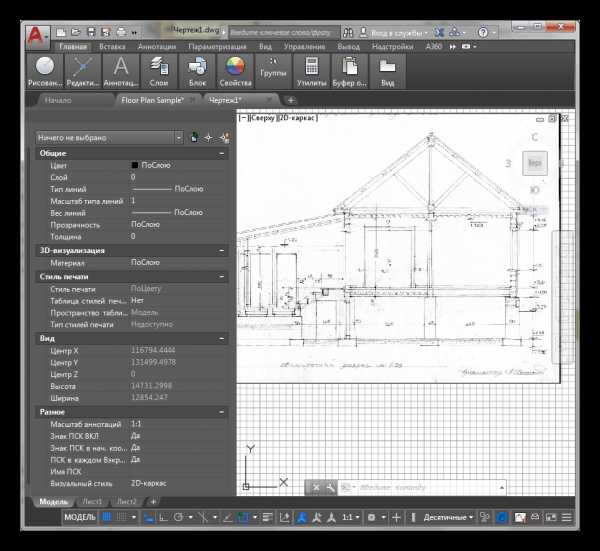
Task: Collapse the Общие properties section
Action: 221,153
